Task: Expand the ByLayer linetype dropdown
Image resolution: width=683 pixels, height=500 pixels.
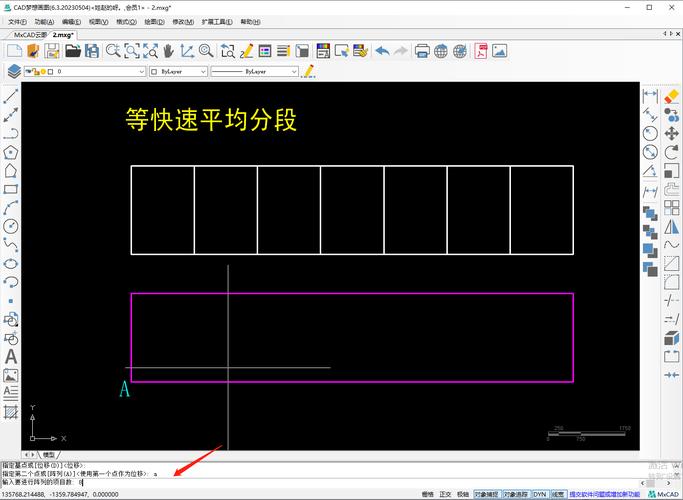Action: coord(255,72)
